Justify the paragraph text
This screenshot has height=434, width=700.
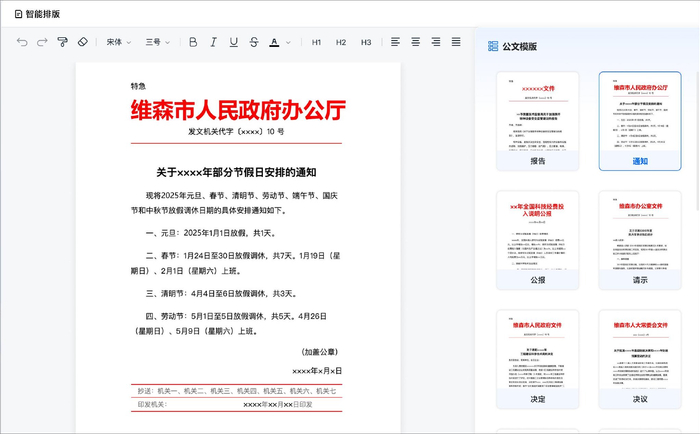[x=456, y=42]
